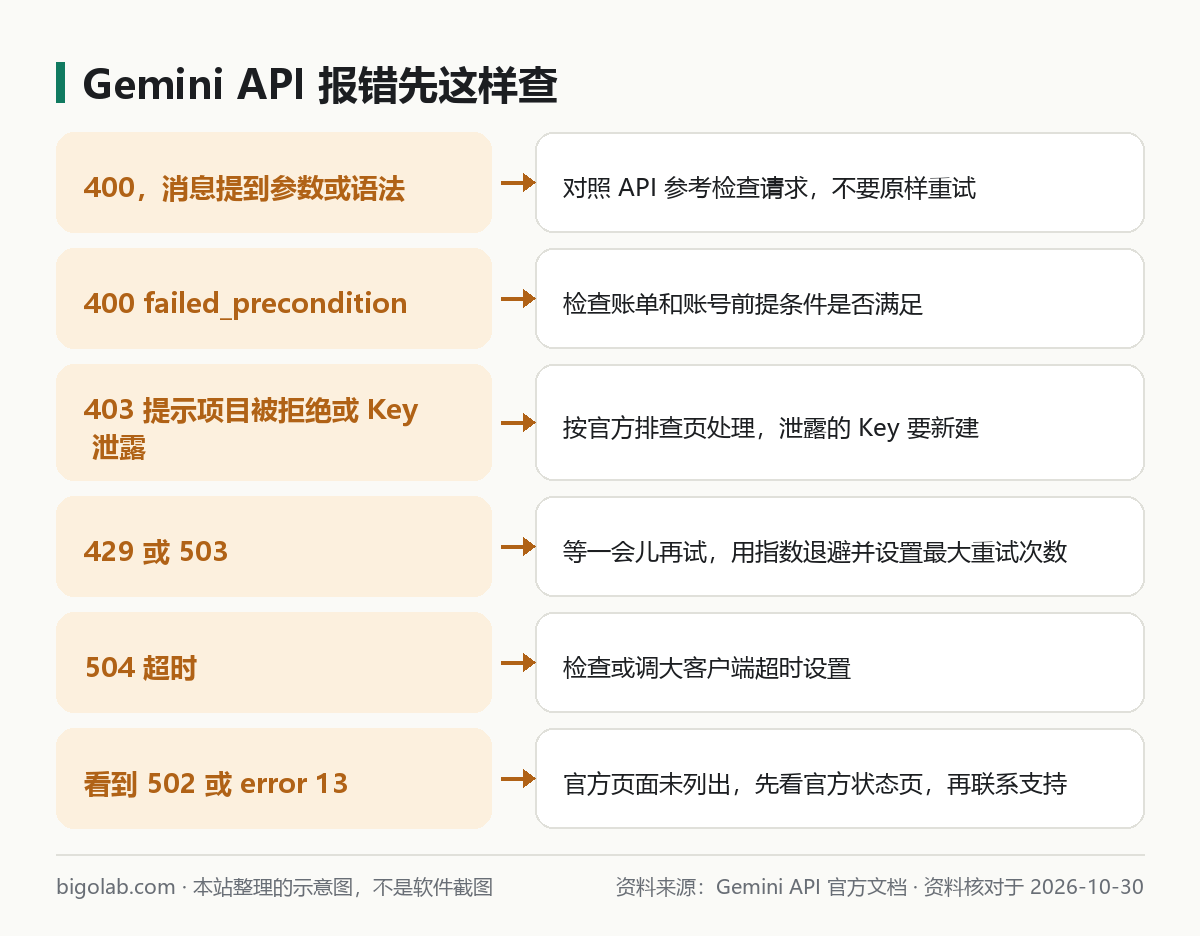Select the "400，消息提到参数或语法" card

(x=274, y=182)
